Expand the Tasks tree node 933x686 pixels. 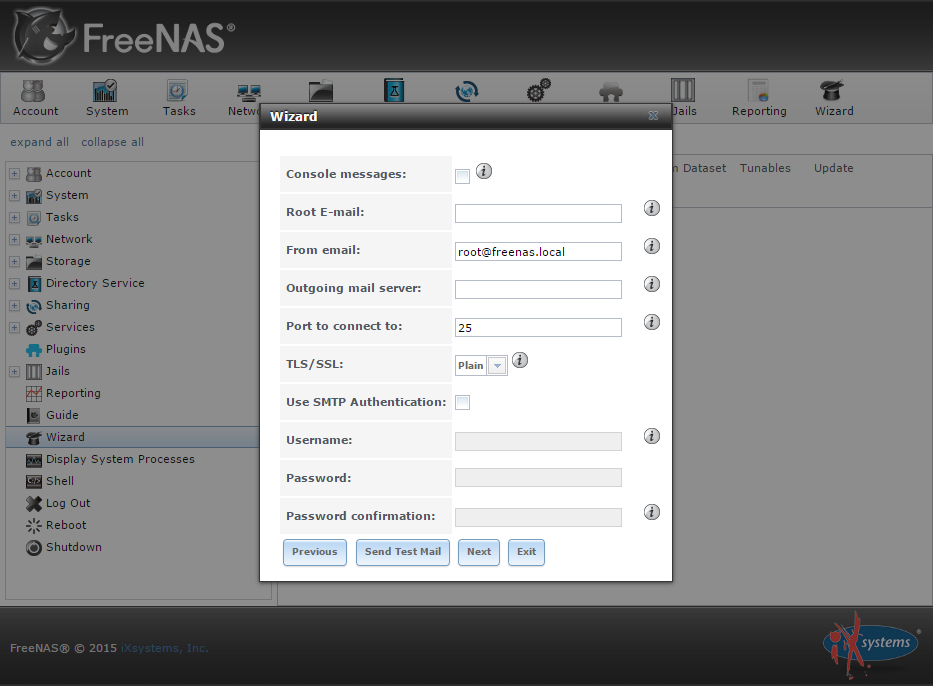(x=15, y=218)
